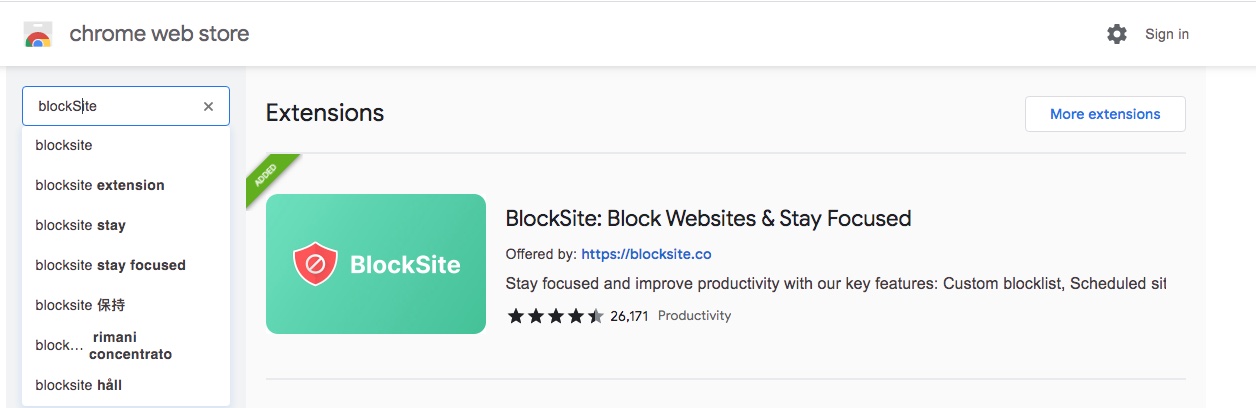Choose the 'blocksite stay focused' suggestion
Image resolution: width=1256 pixels, height=408 pixels.
coord(126,265)
